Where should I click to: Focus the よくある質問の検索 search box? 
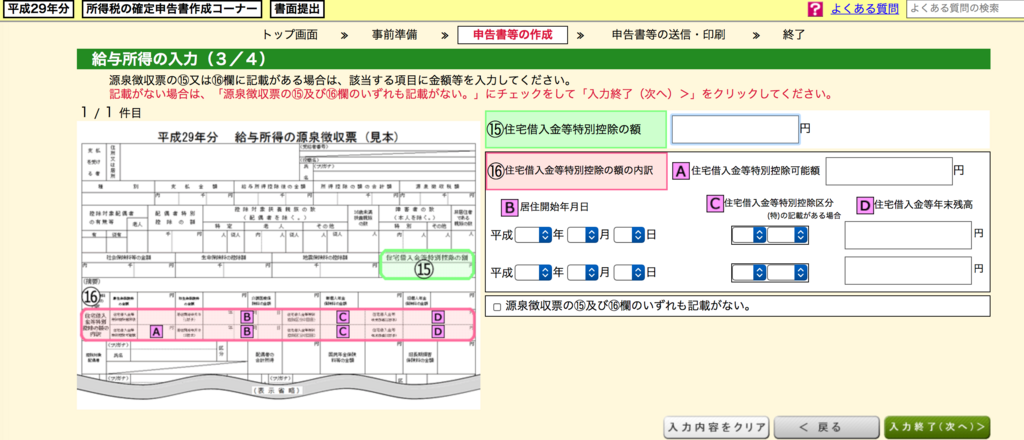[965, 9]
